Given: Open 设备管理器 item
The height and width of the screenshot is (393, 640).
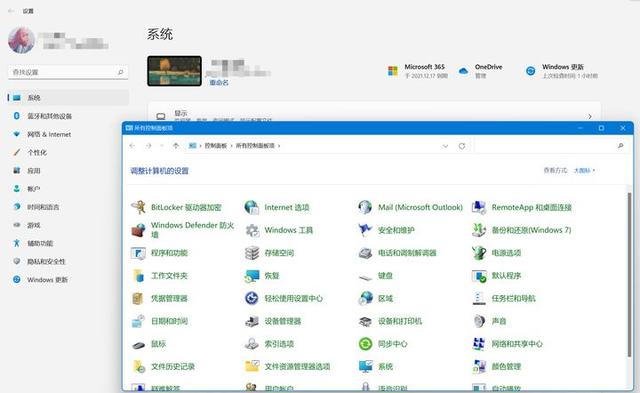Looking at the screenshot, I should point(273,322).
